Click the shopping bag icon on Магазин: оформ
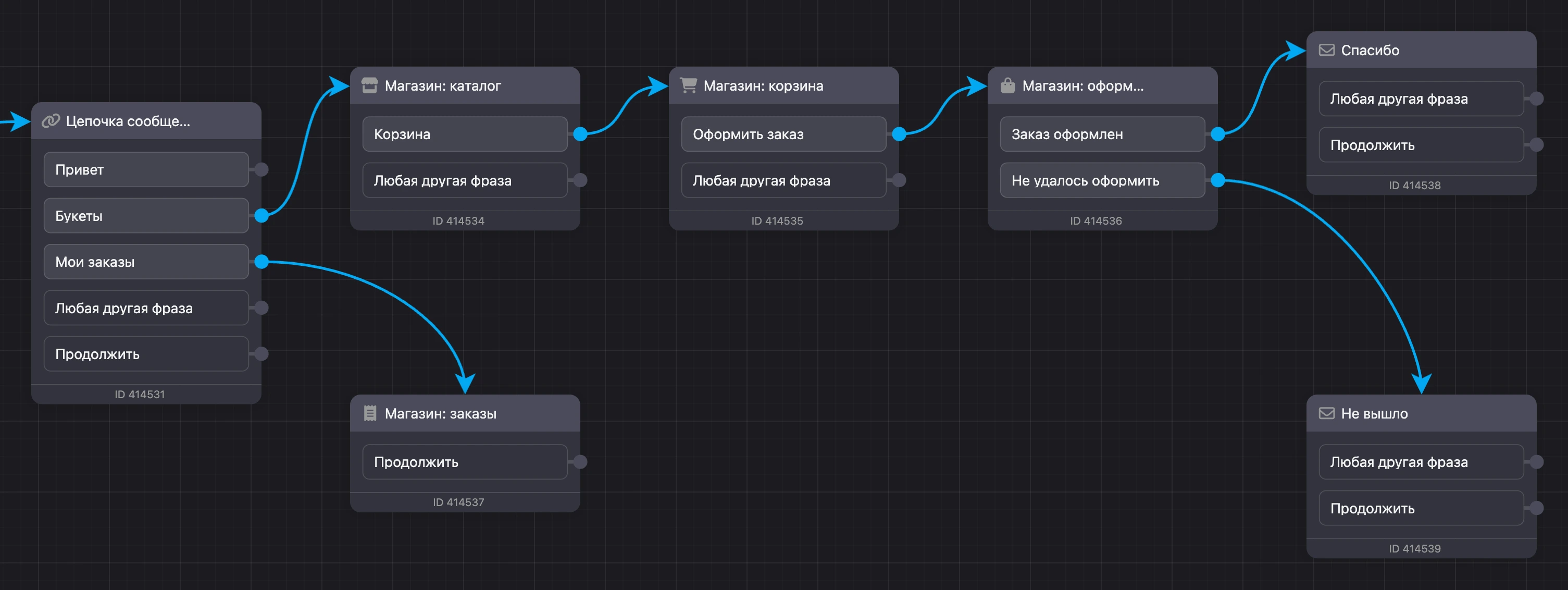Screen dimensions: 1568x590 (1007, 85)
